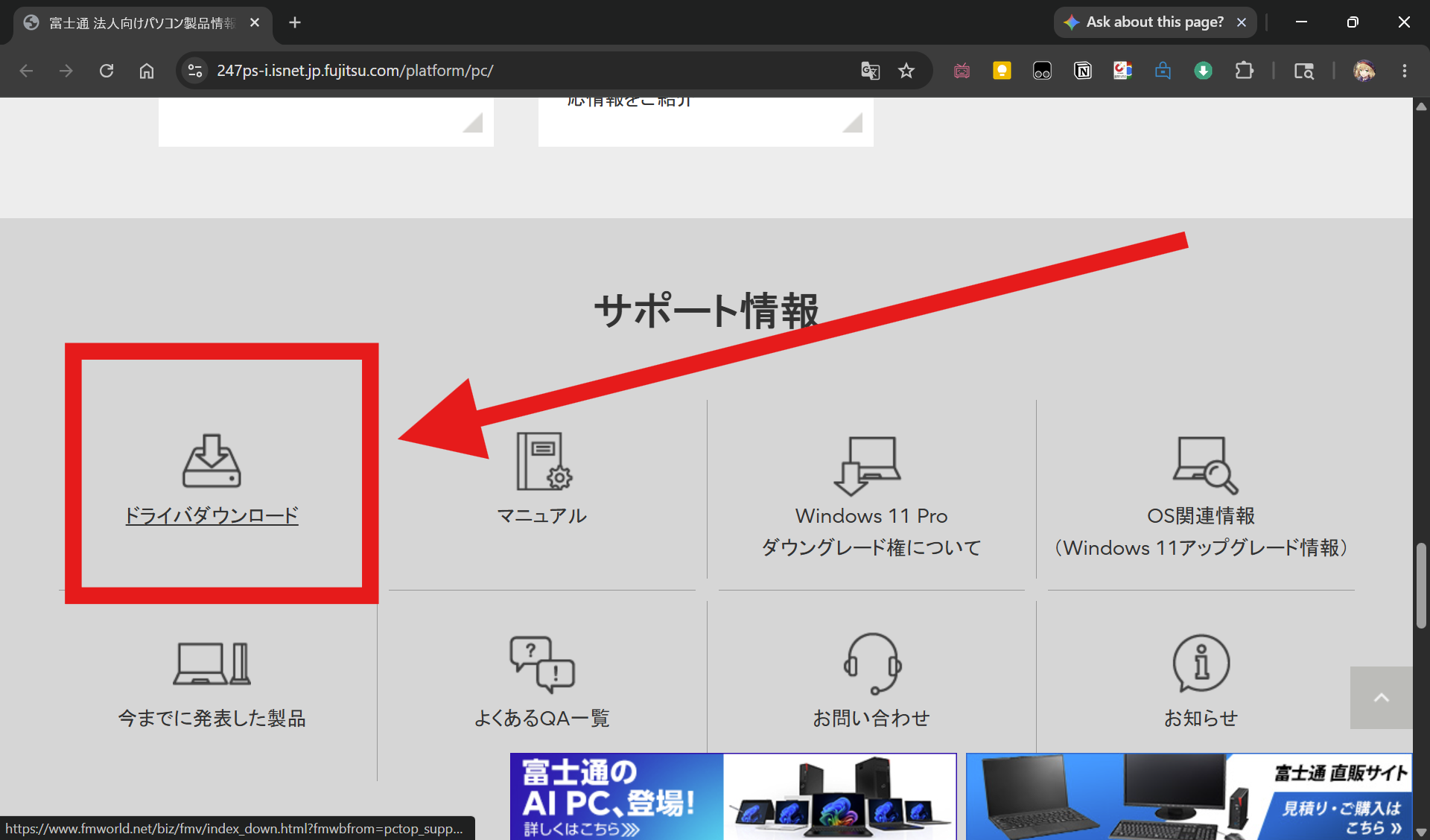This screenshot has height=840, width=1430.
Task: Click the information notice icon
Action: [x=1201, y=664]
